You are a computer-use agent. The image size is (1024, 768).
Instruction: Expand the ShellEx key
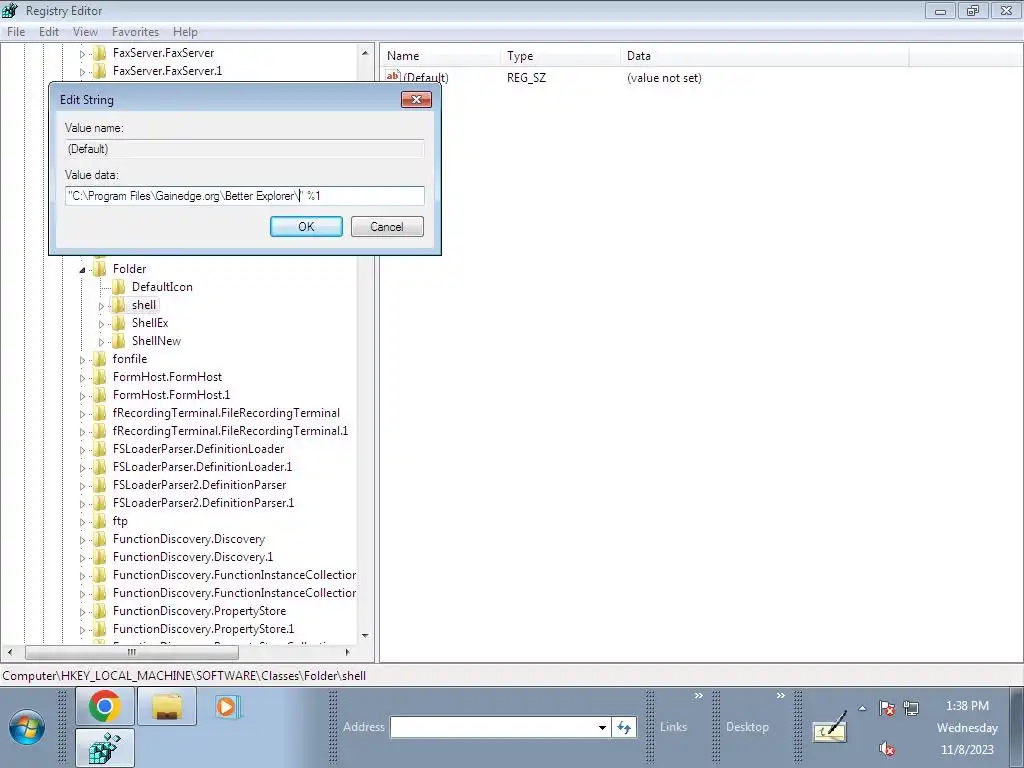click(101, 324)
